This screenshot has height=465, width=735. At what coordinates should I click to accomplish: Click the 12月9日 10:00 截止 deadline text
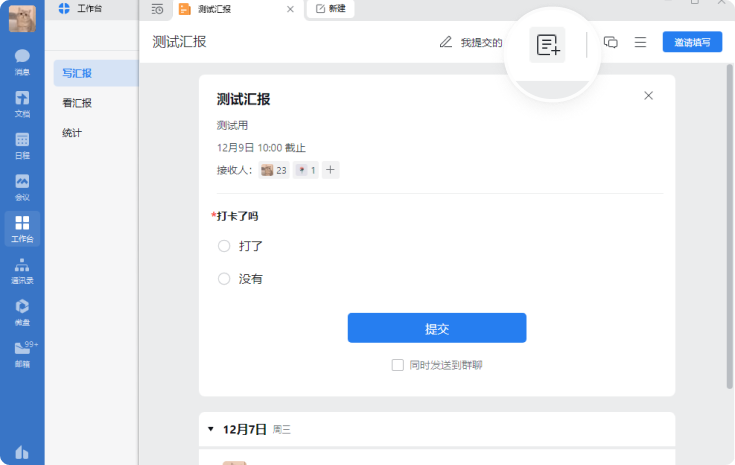pyautogui.click(x=261, y=148)
